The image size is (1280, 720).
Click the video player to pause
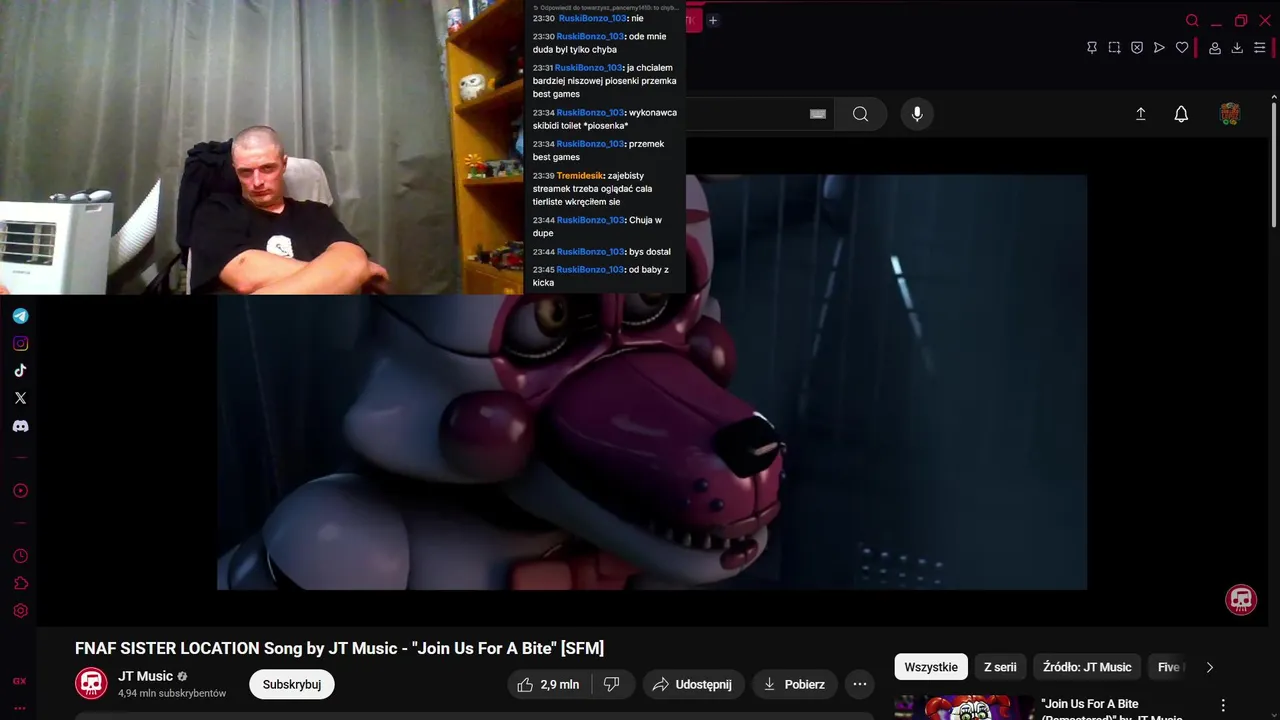652,382
